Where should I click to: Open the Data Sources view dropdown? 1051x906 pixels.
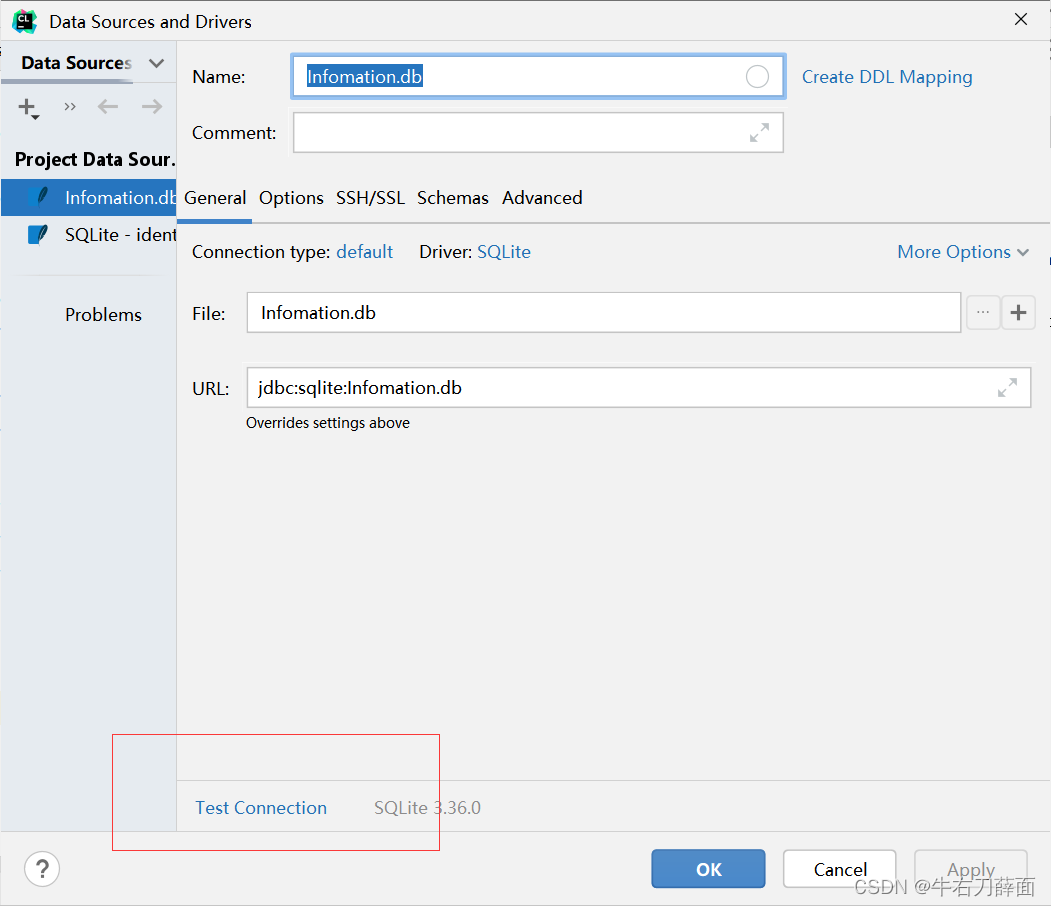click(x=156, y=62)
